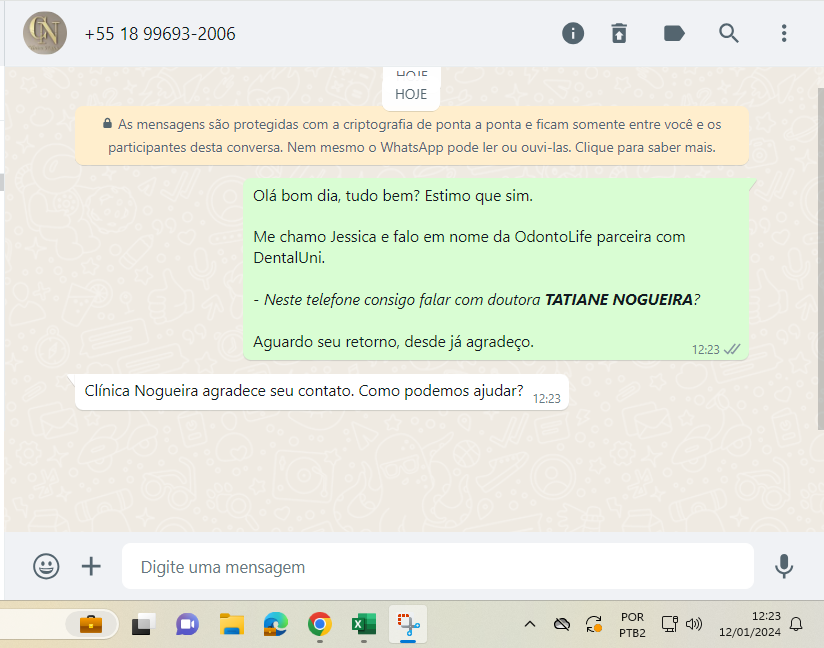Show hidden tray icons chevron
The image size is (824, 648).
tap(530, 624)
